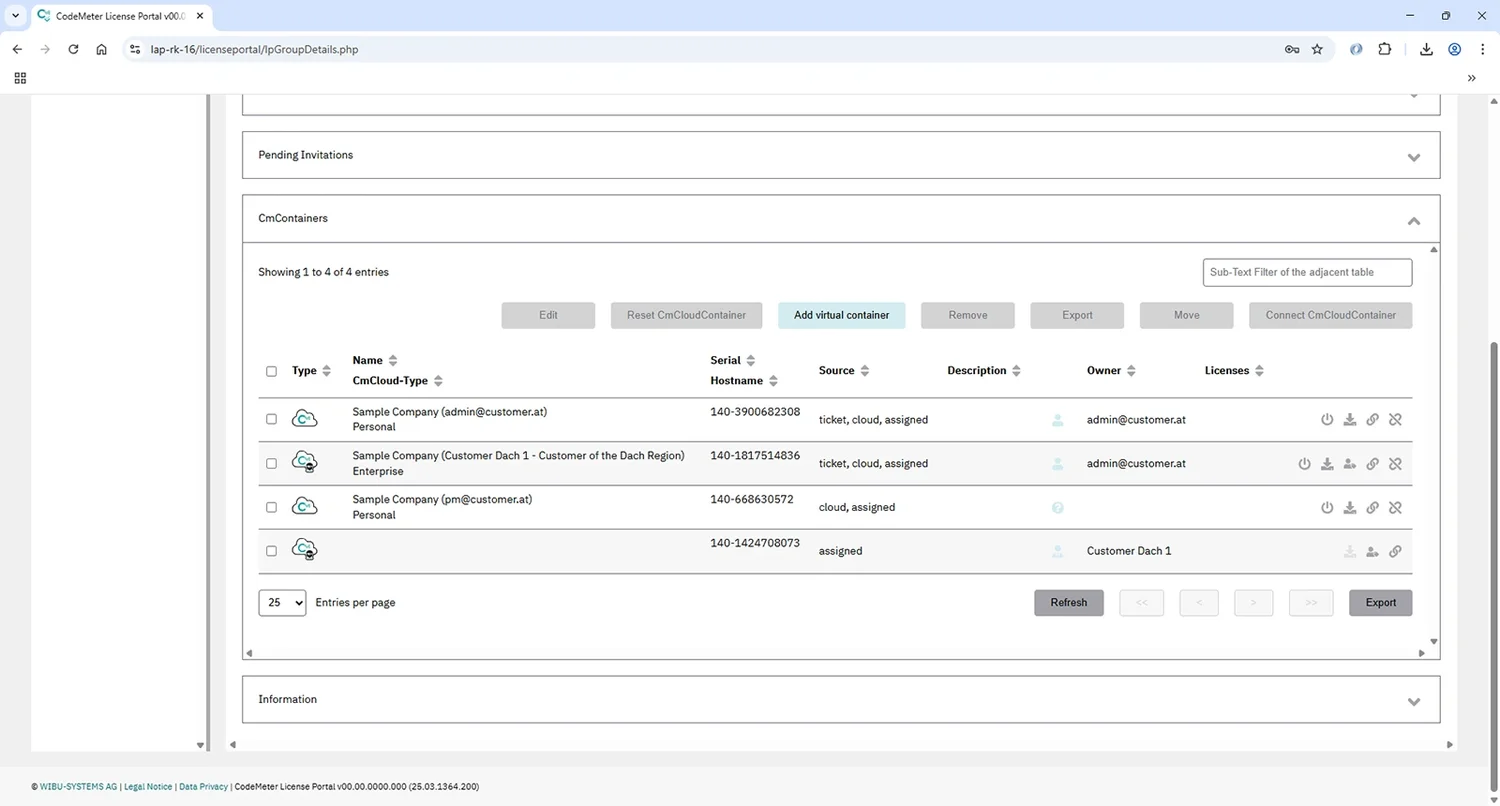Viewport: 1500px width, 806px height.
Task: Click download icon in the 140-1817514836 row
Action: pos(1327,464)
